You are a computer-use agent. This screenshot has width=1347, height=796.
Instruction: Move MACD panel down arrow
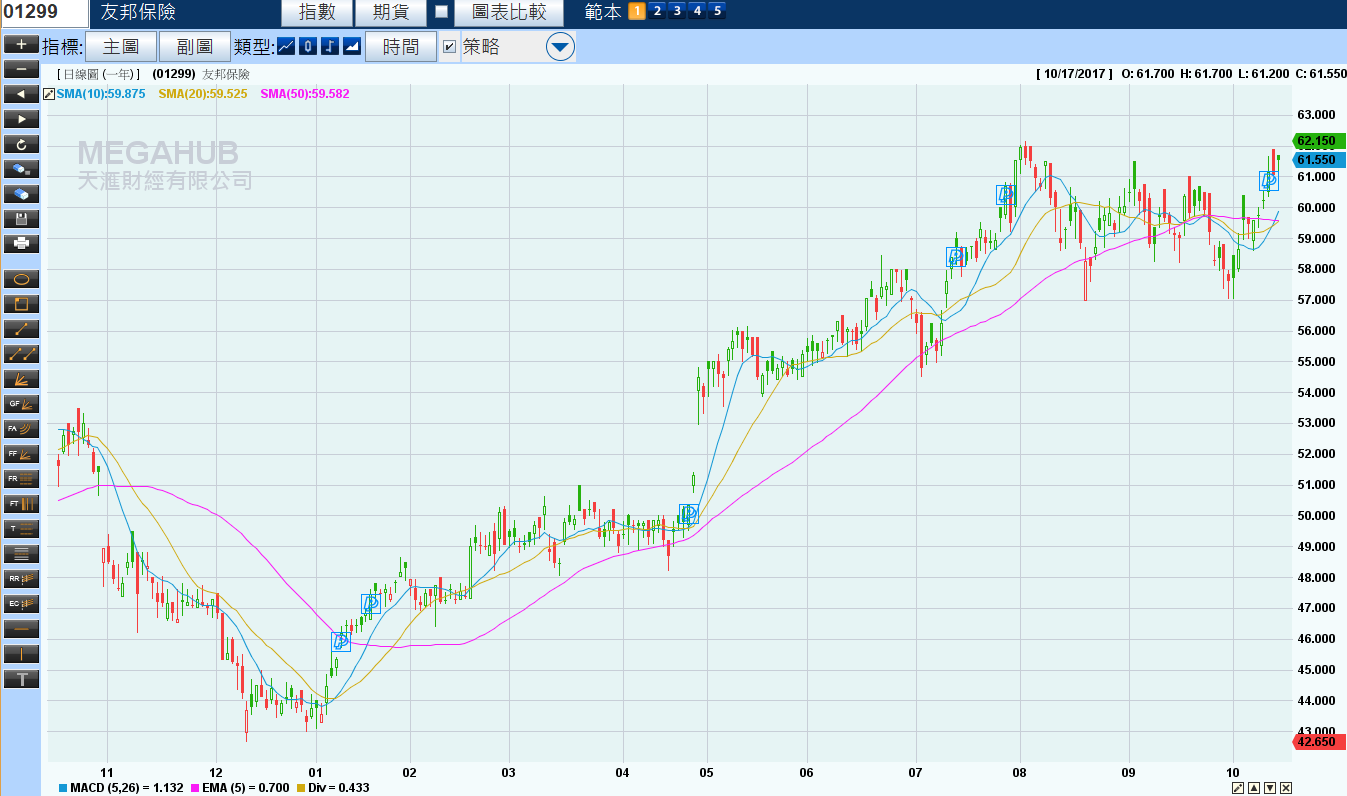pyautogui.click(x=1270, y=788)
